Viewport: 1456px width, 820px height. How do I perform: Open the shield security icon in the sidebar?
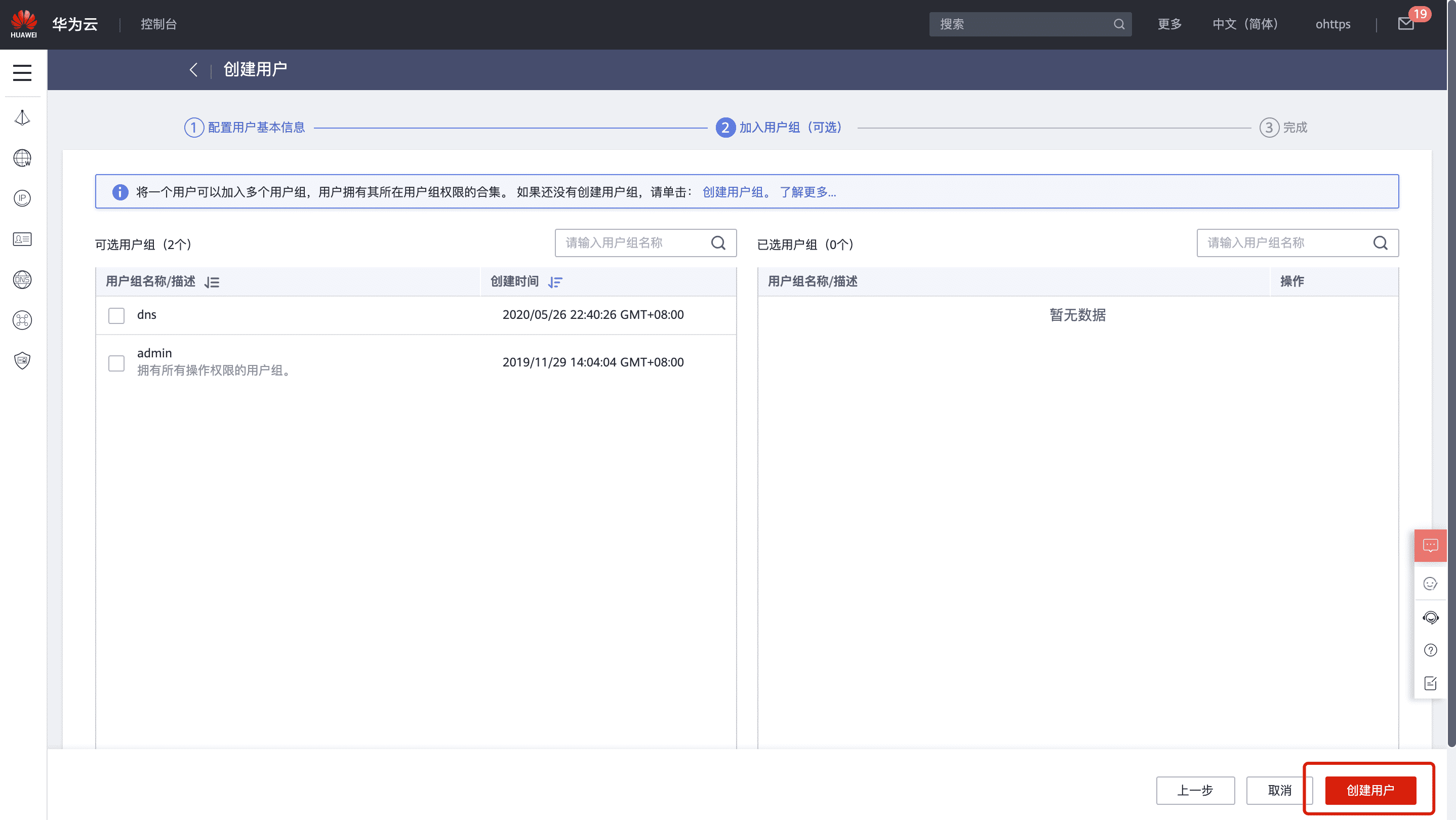click(x=22, y=360)
